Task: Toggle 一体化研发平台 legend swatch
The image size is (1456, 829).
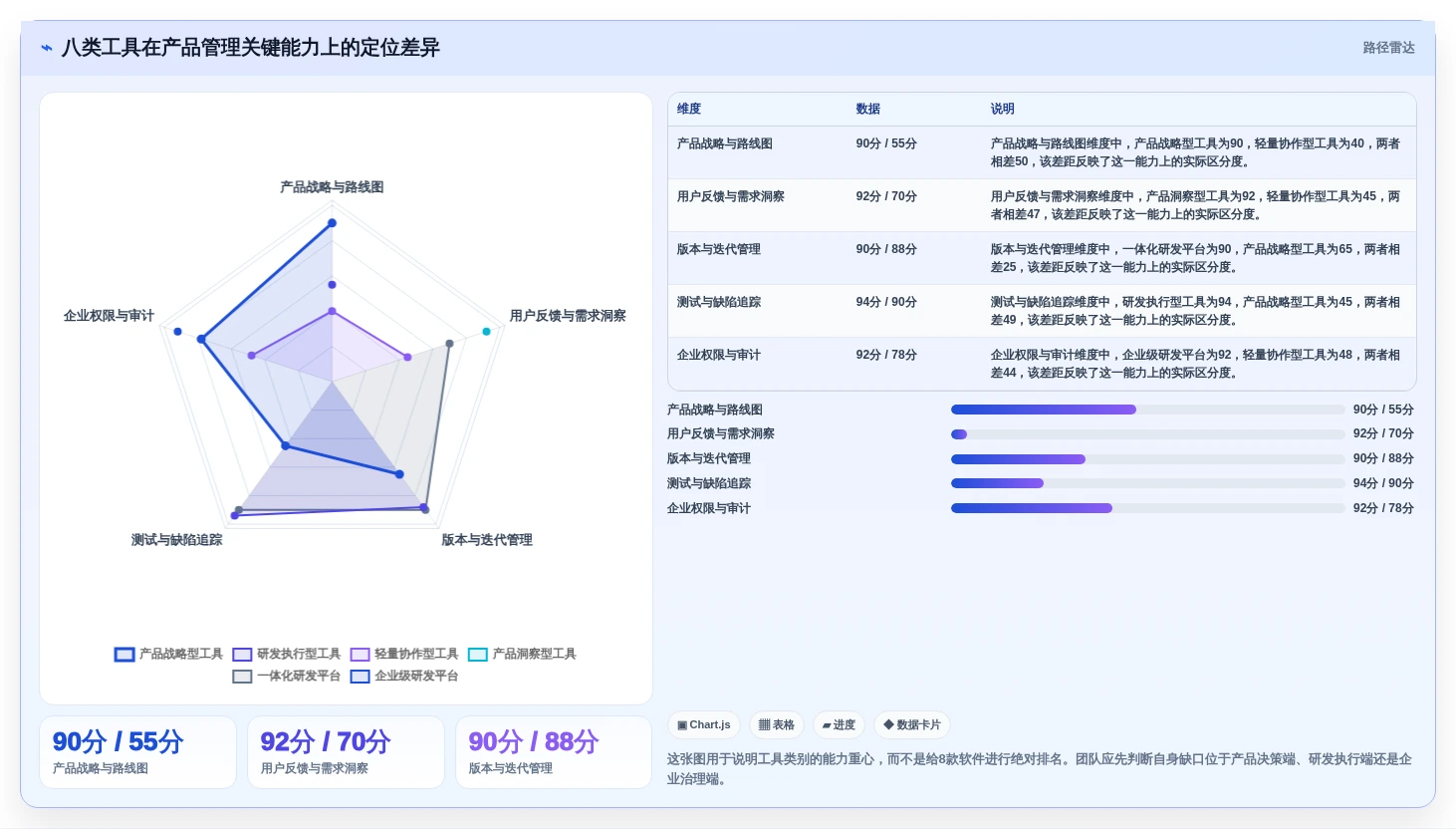Action: (242, 677)
